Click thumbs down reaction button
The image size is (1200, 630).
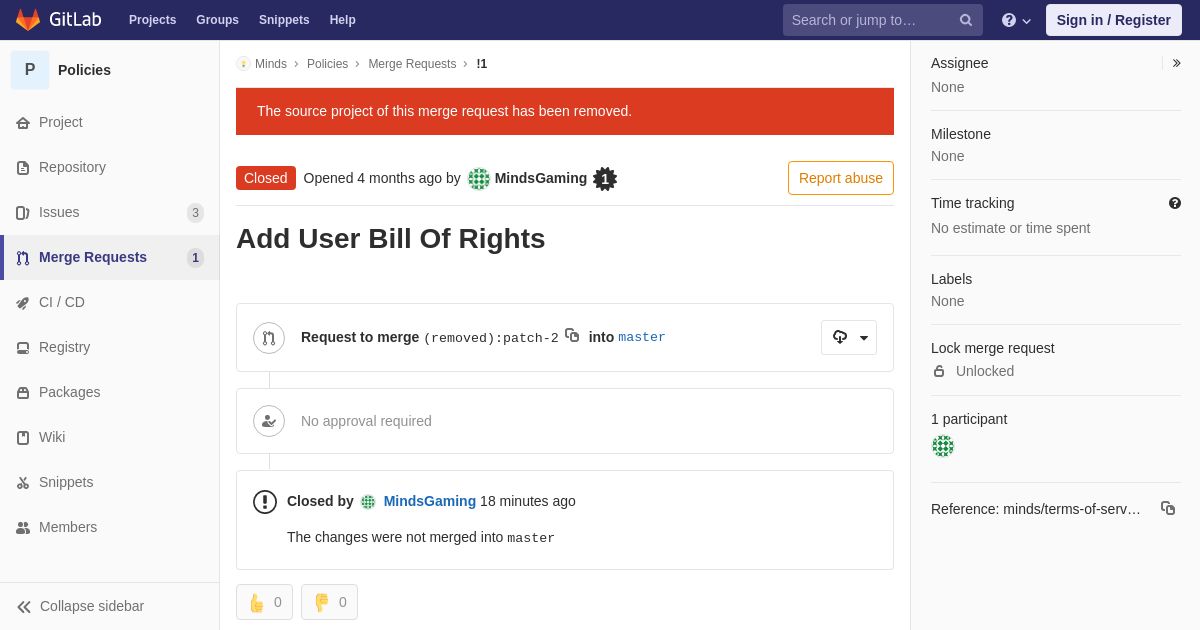(329, 602)
